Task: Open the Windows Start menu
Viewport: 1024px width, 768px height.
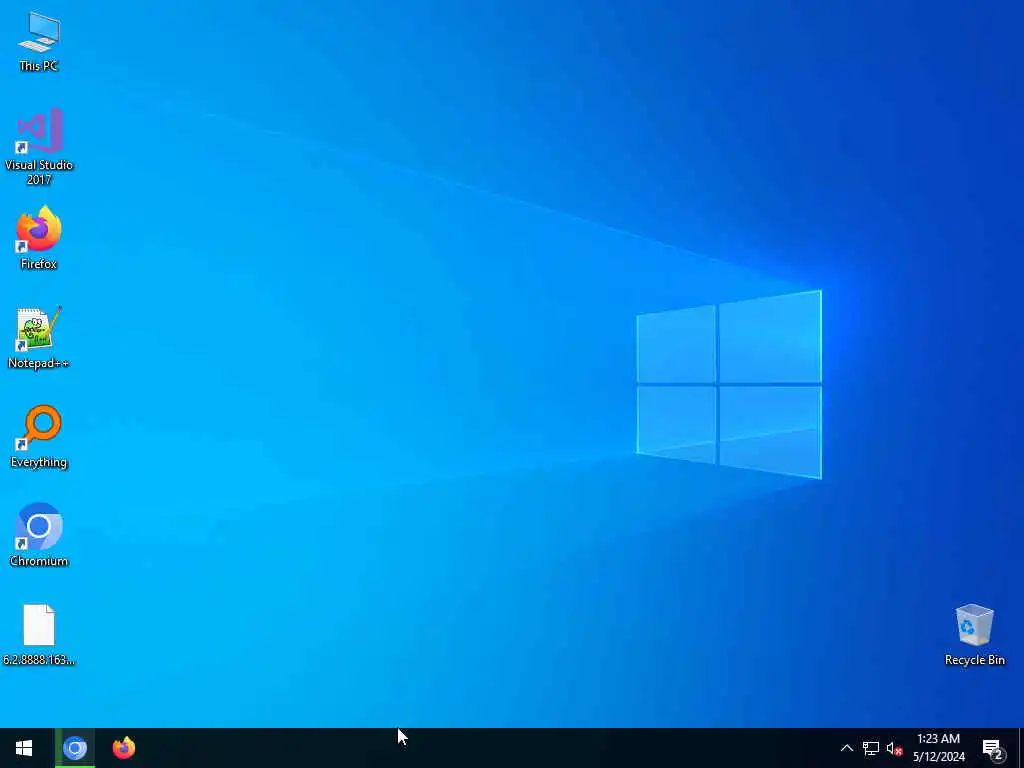Action: point(24,748)
